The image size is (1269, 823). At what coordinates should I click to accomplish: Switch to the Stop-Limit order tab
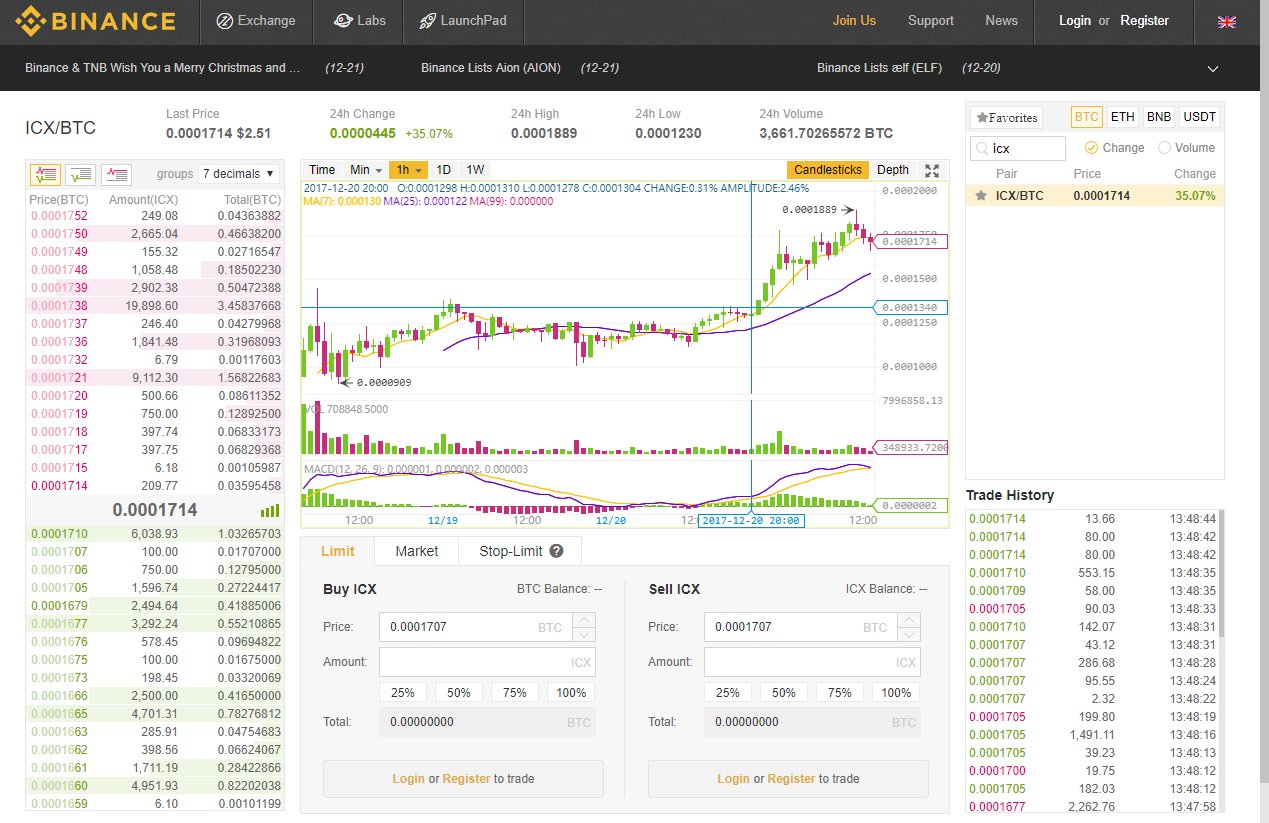coord(520,551)
